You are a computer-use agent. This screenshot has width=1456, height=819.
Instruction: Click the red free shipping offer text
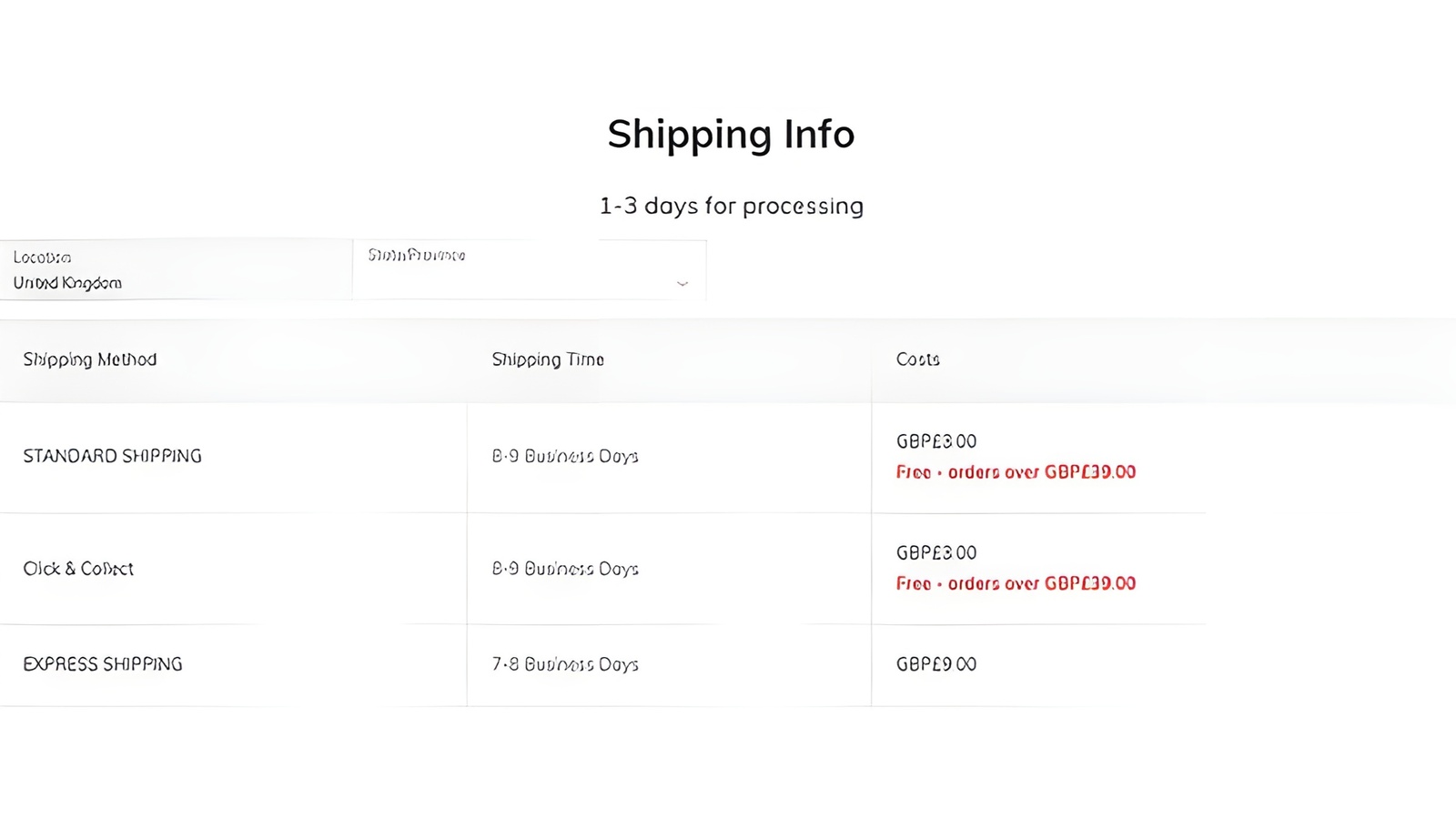pyautogui.click(x=1015, y=472)
